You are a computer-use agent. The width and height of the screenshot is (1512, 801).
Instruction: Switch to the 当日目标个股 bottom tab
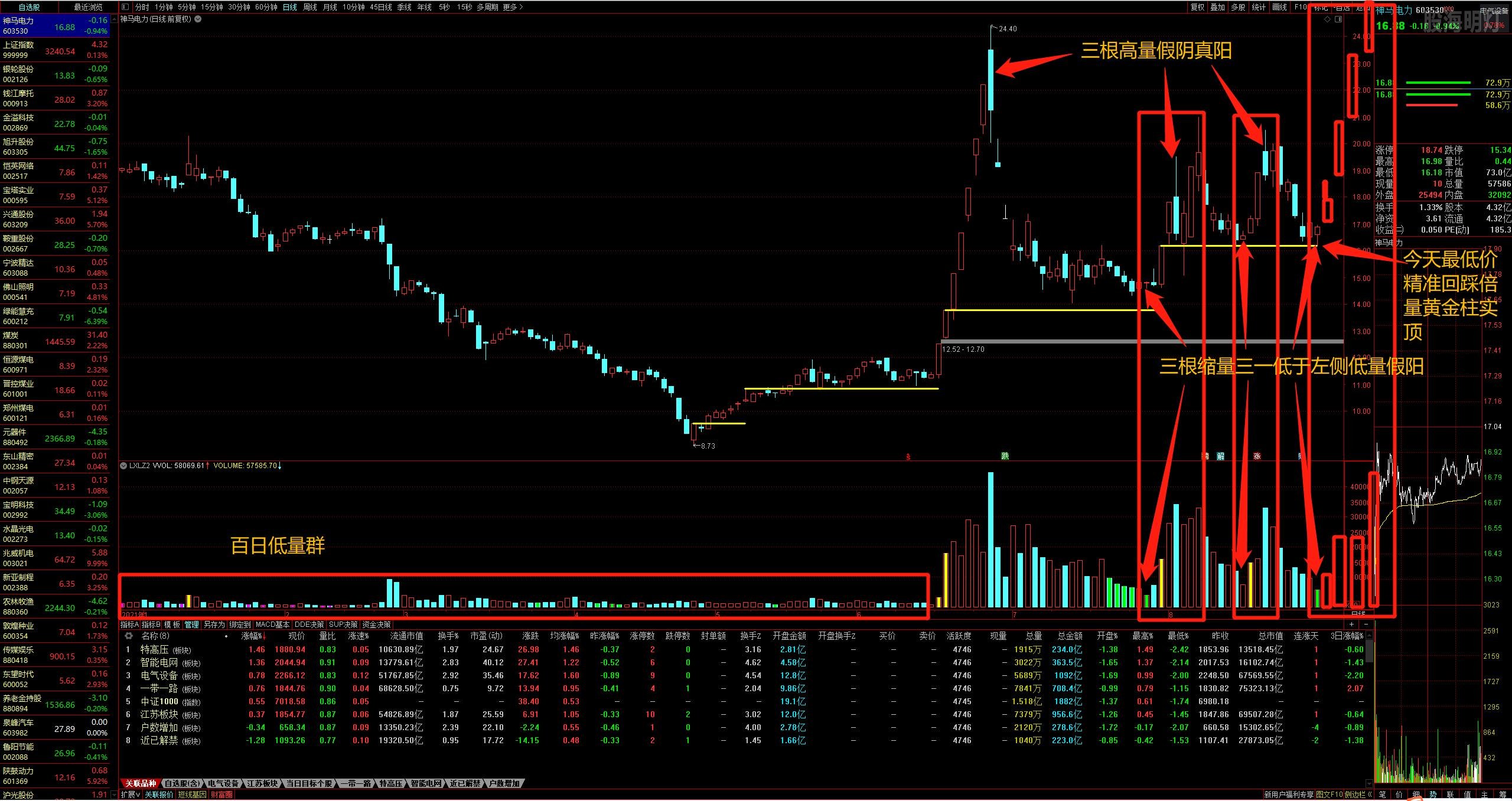click(x=309, y=783)
